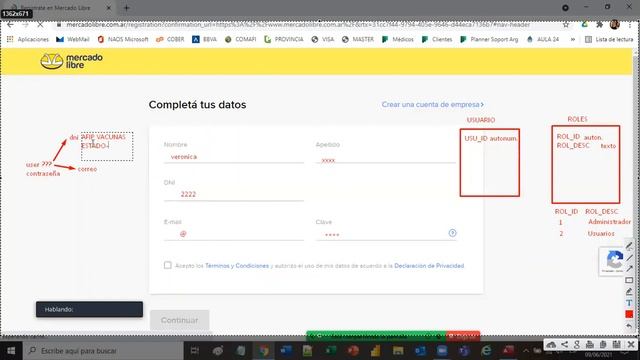This screenshot has height=360, width=640.
Task: Undo last annotation with curved arrow
Action: [x=629, y=326]
